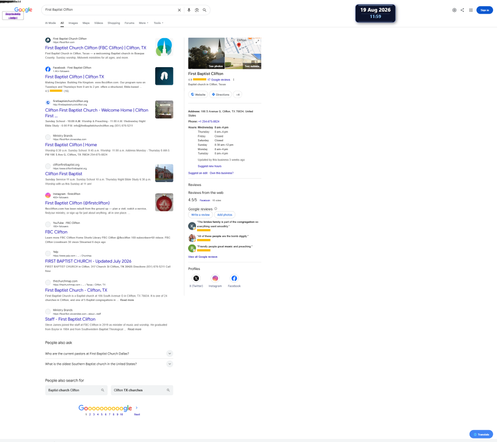Click the next page arrow beside Goooogle pagination
The image size is (500, 442).
[137, 408]
